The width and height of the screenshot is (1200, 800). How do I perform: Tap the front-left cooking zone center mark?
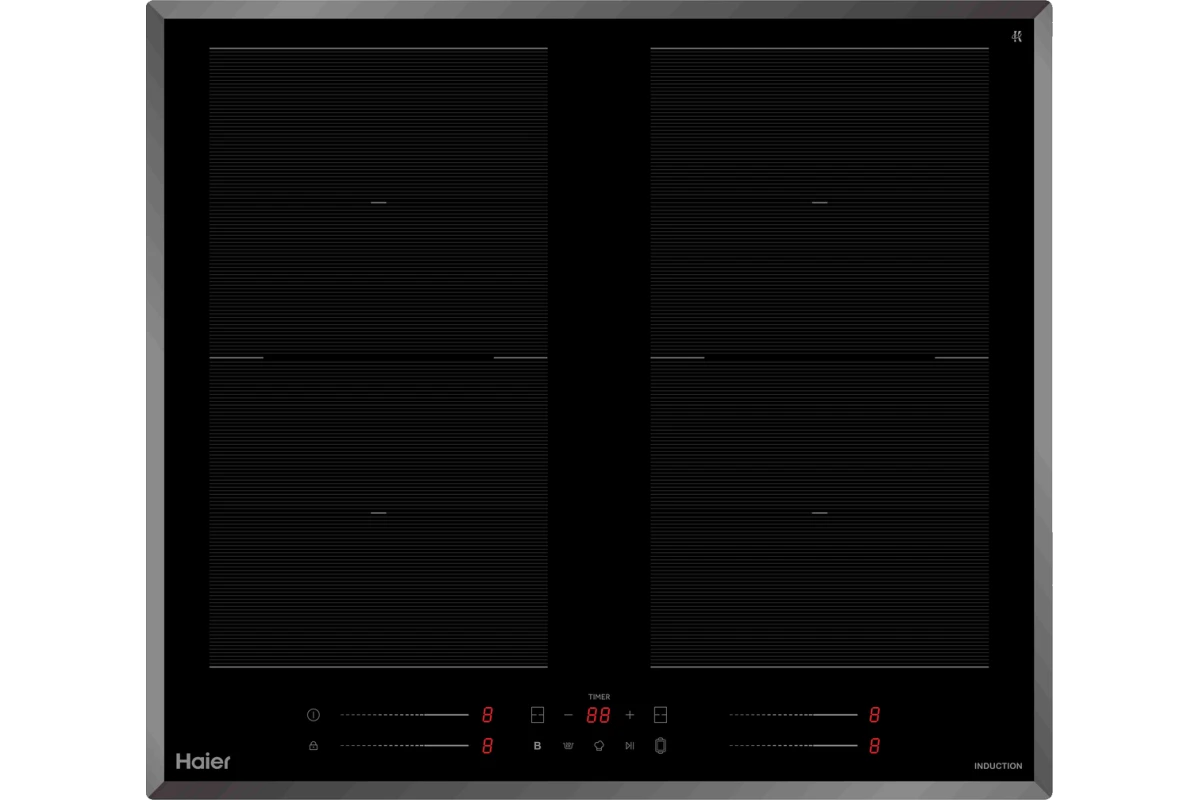378,512
